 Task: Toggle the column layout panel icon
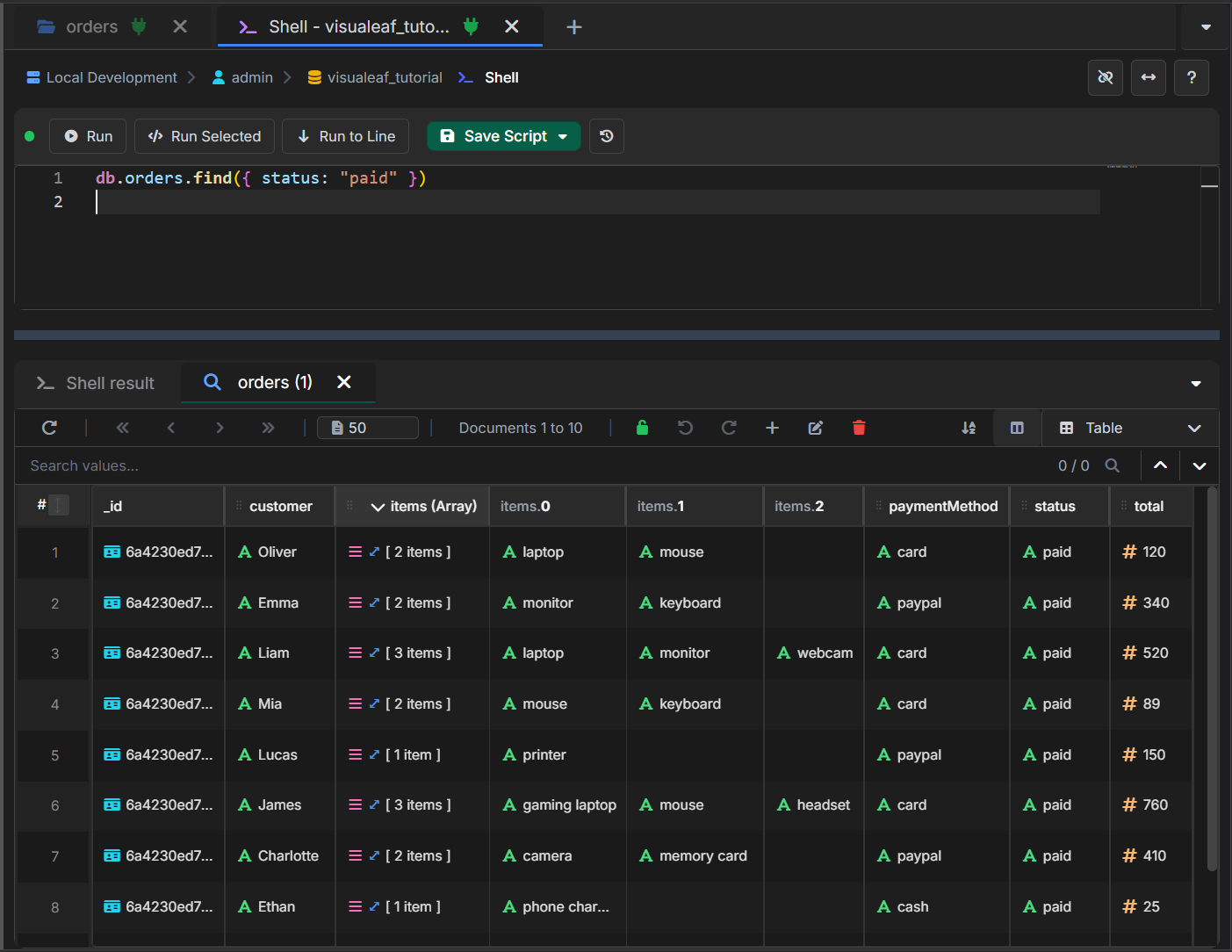[x=1017, y=428]
